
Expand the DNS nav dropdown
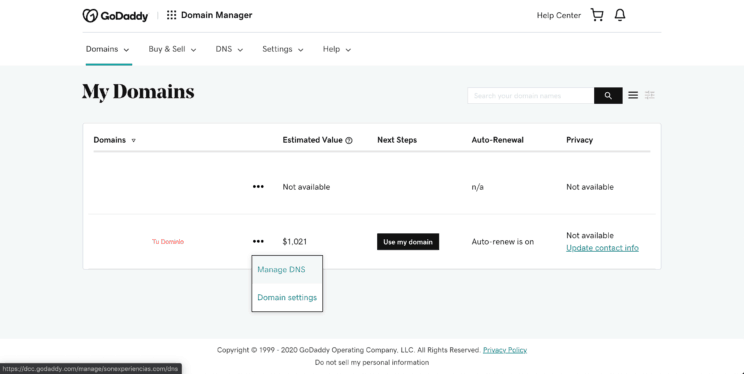coord(229,49)
